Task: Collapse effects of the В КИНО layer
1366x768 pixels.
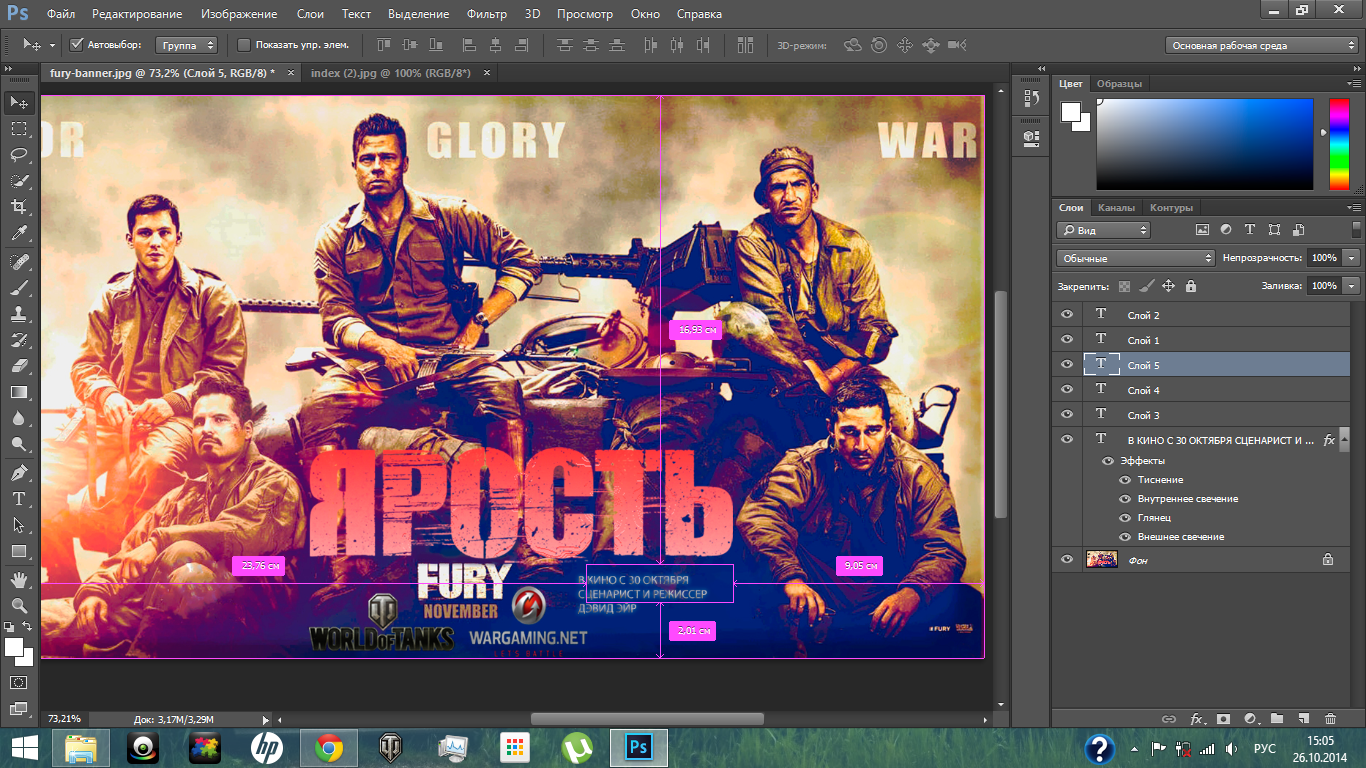Action: click(1345, 438)
